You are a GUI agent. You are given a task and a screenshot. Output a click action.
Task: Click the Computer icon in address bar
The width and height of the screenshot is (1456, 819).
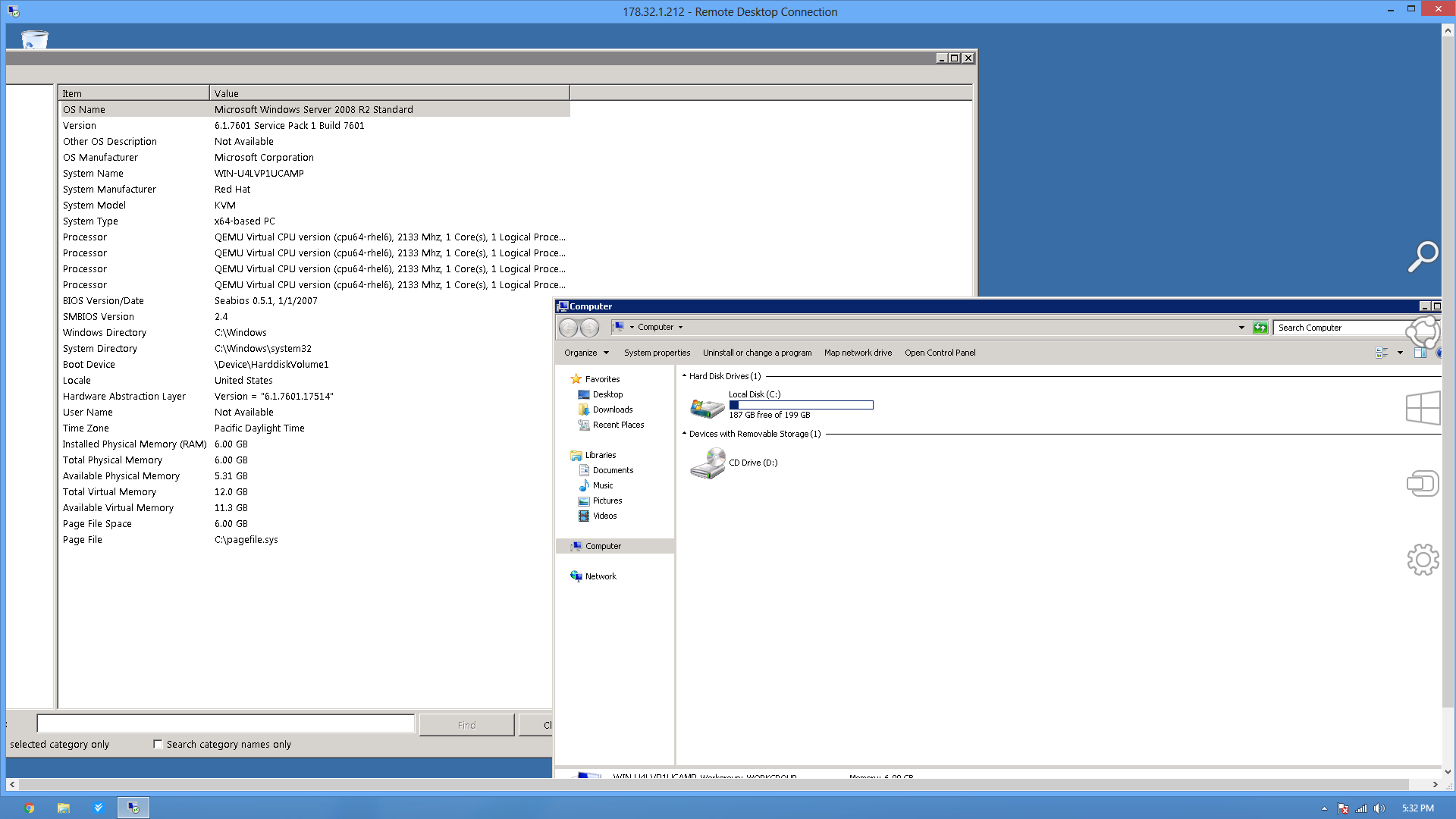click(x=619, y=328)
